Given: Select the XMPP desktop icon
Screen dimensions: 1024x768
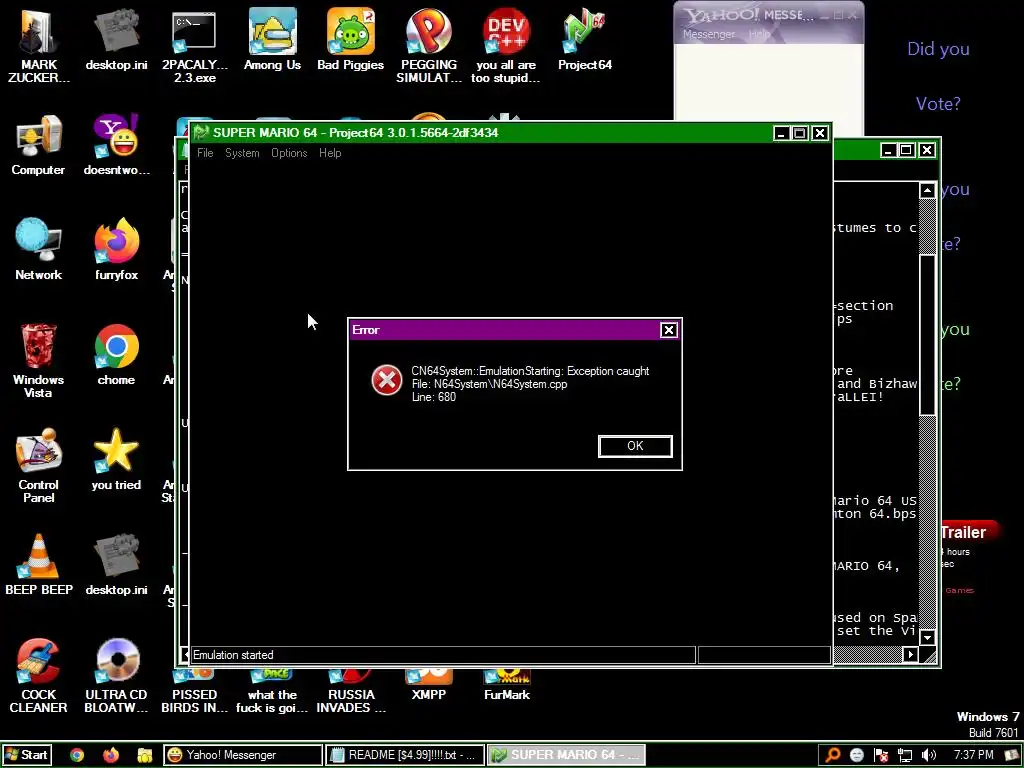Looking at the screenshot, I should pyautogui.click(x=428, y=686).
